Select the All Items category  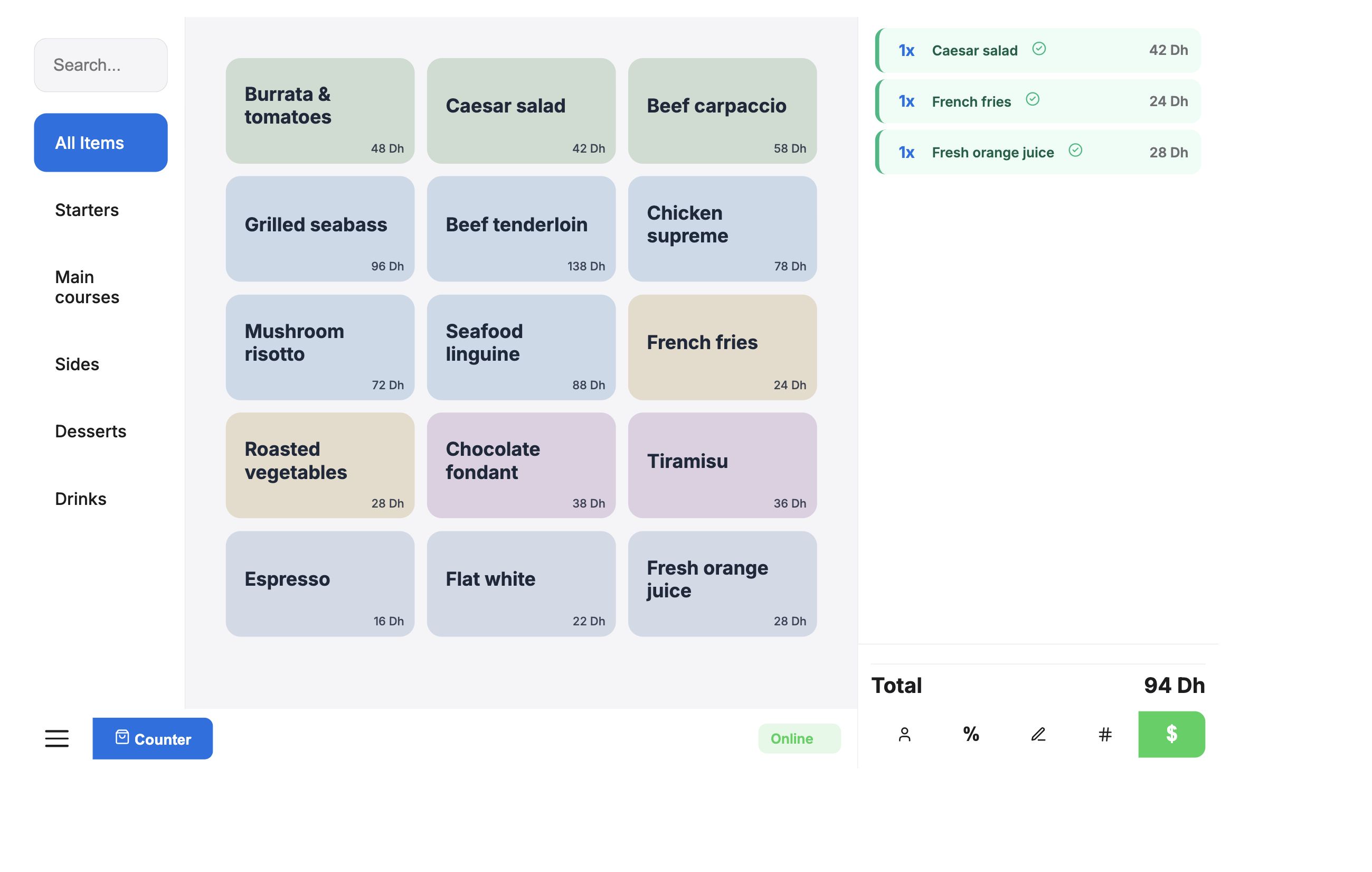tap(101, 143)
